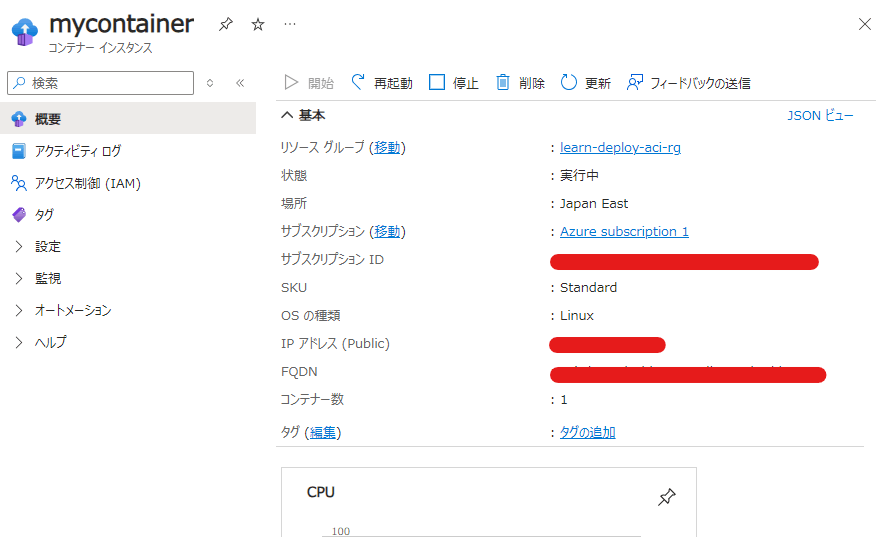The width and height of the screenshot is (876, 537).
Task: Pin mycontainer to dashboard via pushpin icon
Action: click(x=226, y=25)
